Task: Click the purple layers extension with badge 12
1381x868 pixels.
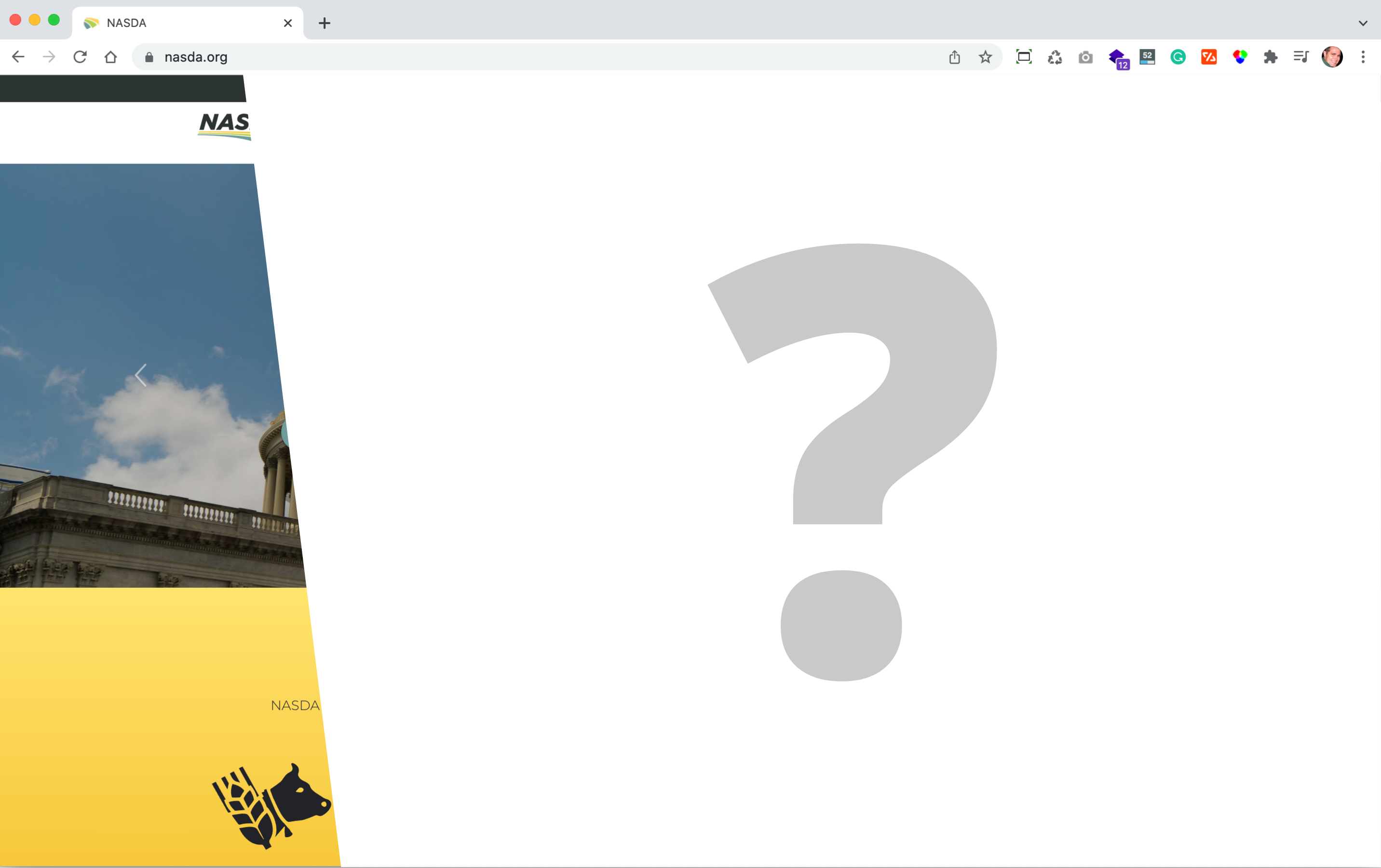Action: pyautogui.click(x=1117, y=58)
